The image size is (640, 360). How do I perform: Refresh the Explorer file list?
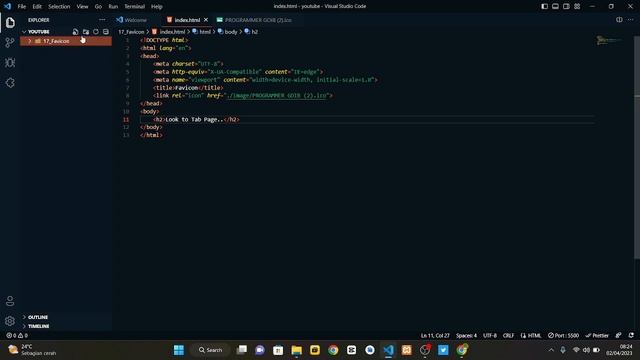[x=96, y=31]
